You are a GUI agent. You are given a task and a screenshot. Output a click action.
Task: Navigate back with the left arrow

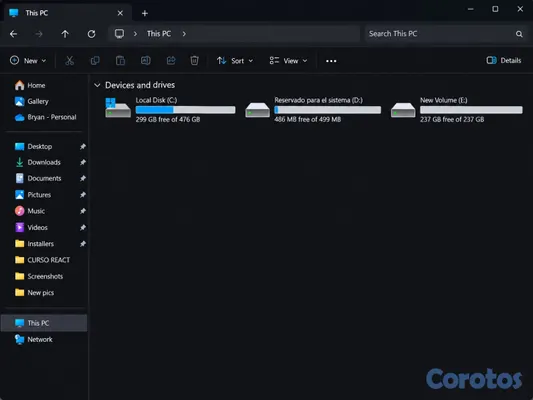tap(14, 34)
